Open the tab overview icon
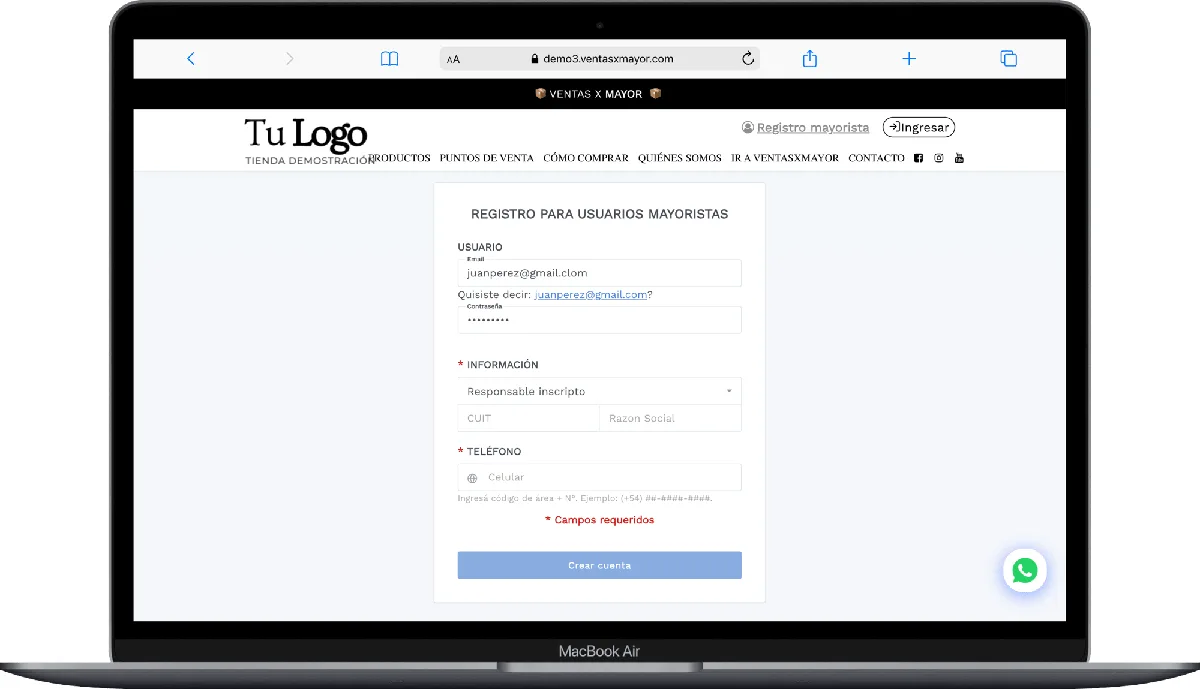This screenshot has width=1200, height=689. pyautogui.click(x=1008, y=58)
